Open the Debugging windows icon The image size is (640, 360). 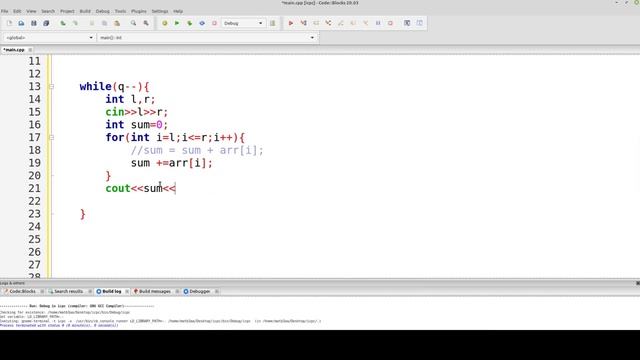407,23
